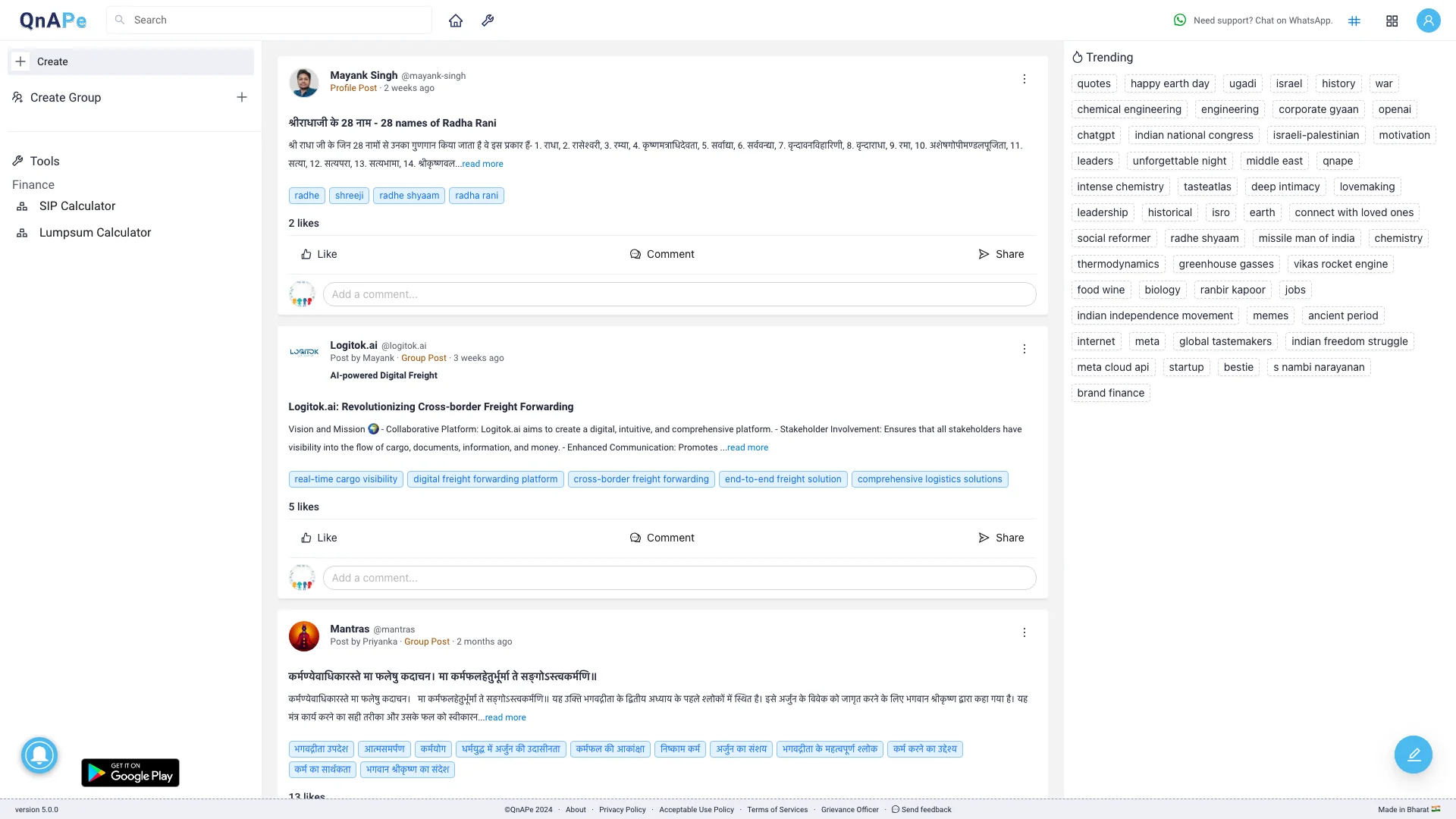The width and height of the screenshot is (1456, 819).
Task: Click the WhatsApp support icon
Action: (x=1181, y=20)
